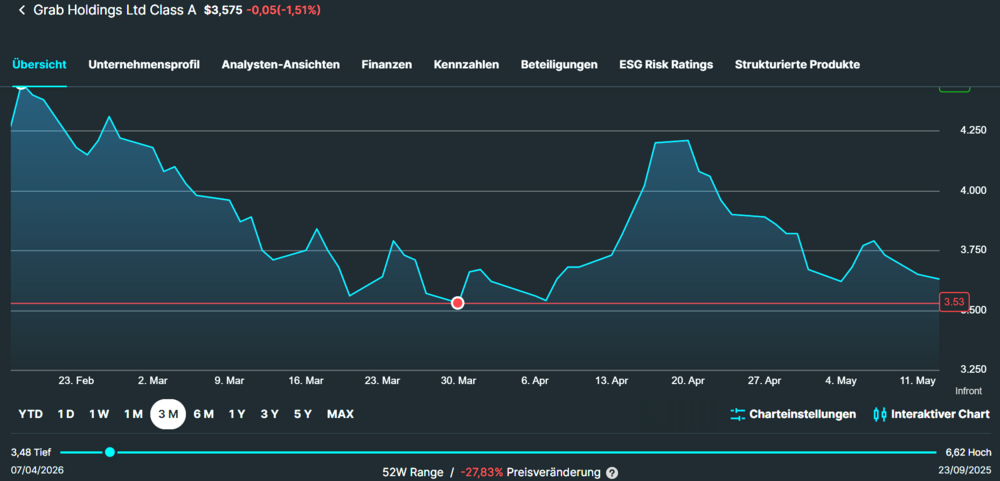Open the Charteinstellungen sliders icon

tap(737, 414)
